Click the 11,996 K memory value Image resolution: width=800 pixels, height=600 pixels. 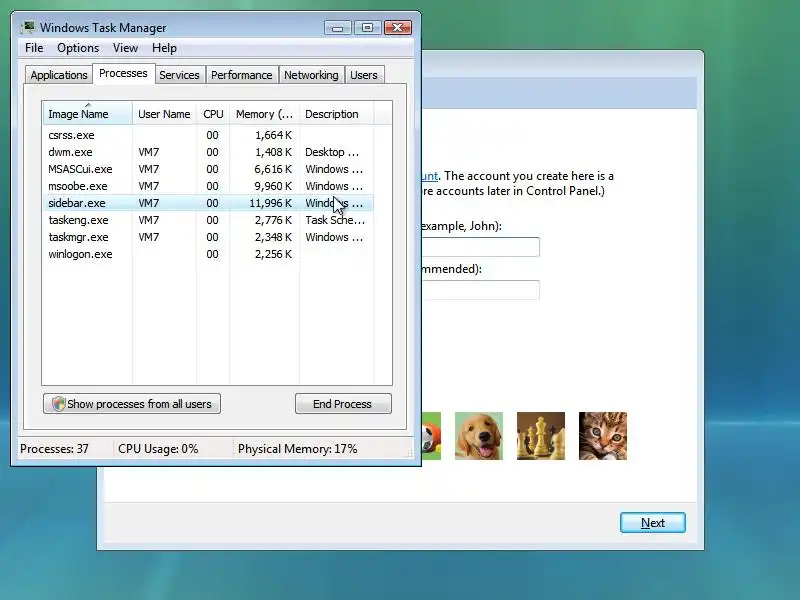click(270, 203)
